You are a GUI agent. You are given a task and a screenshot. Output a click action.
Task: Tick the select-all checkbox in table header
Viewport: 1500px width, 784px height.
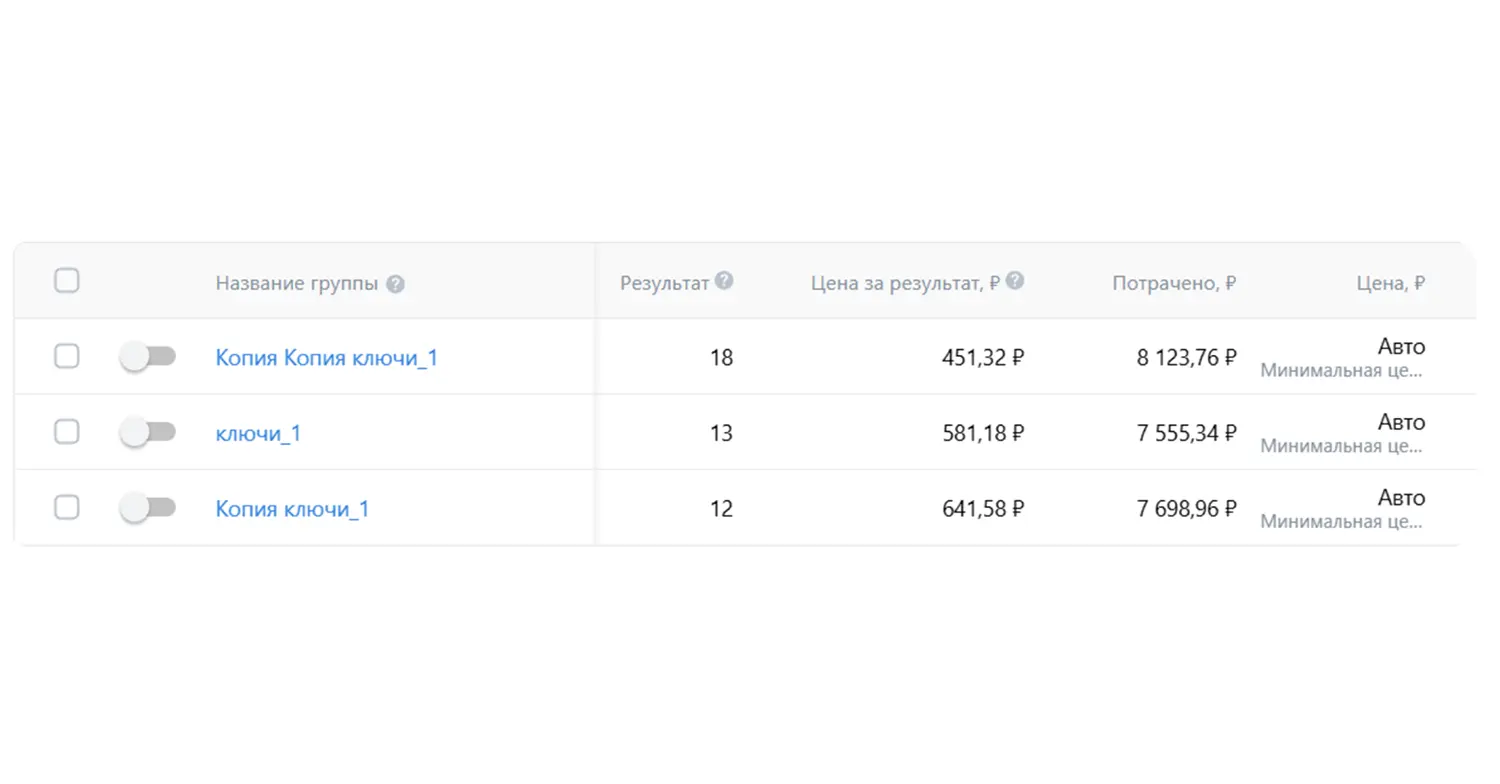coord(67,281)
